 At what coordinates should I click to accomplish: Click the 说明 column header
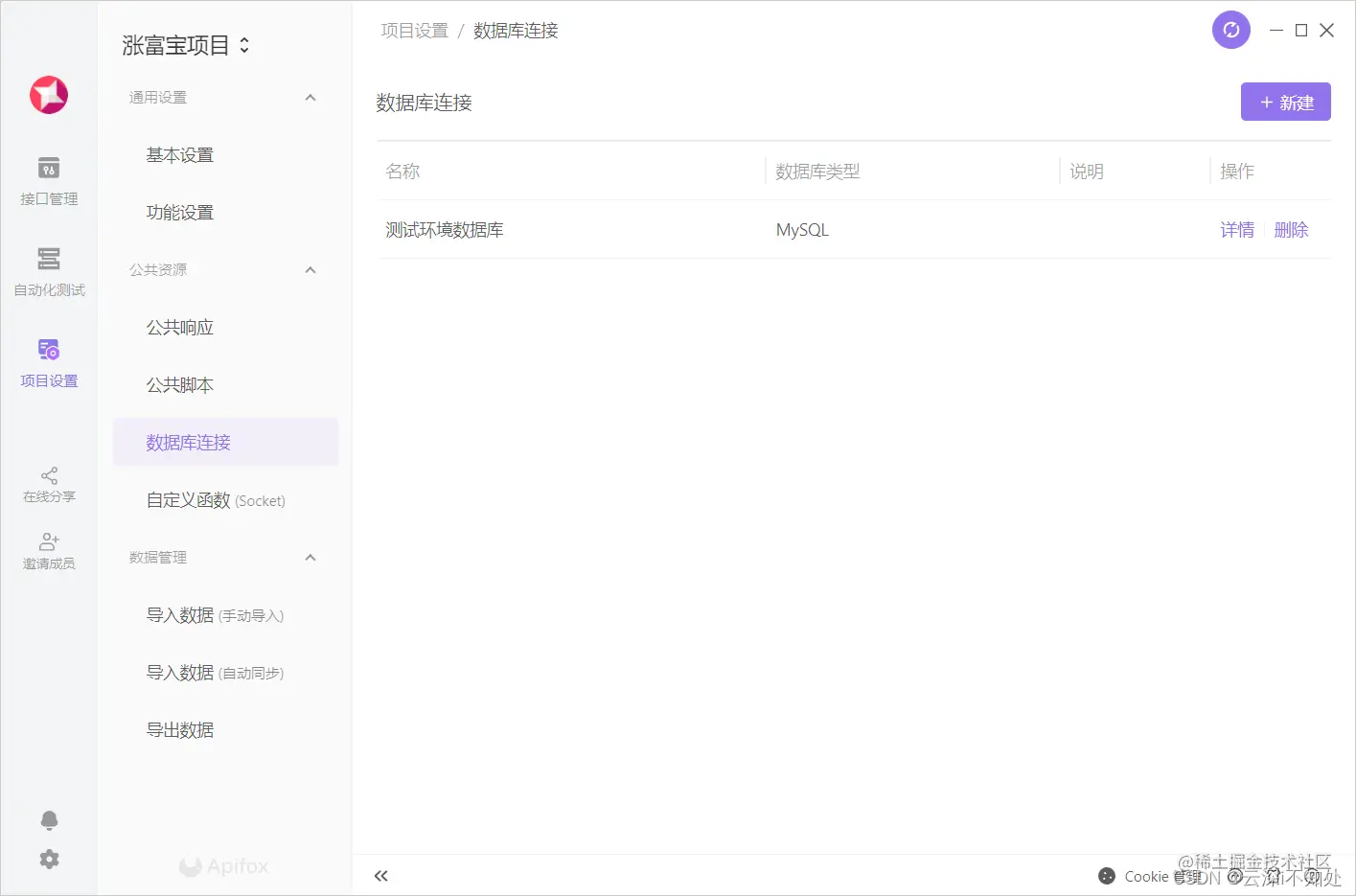(x=1087, y=172)
